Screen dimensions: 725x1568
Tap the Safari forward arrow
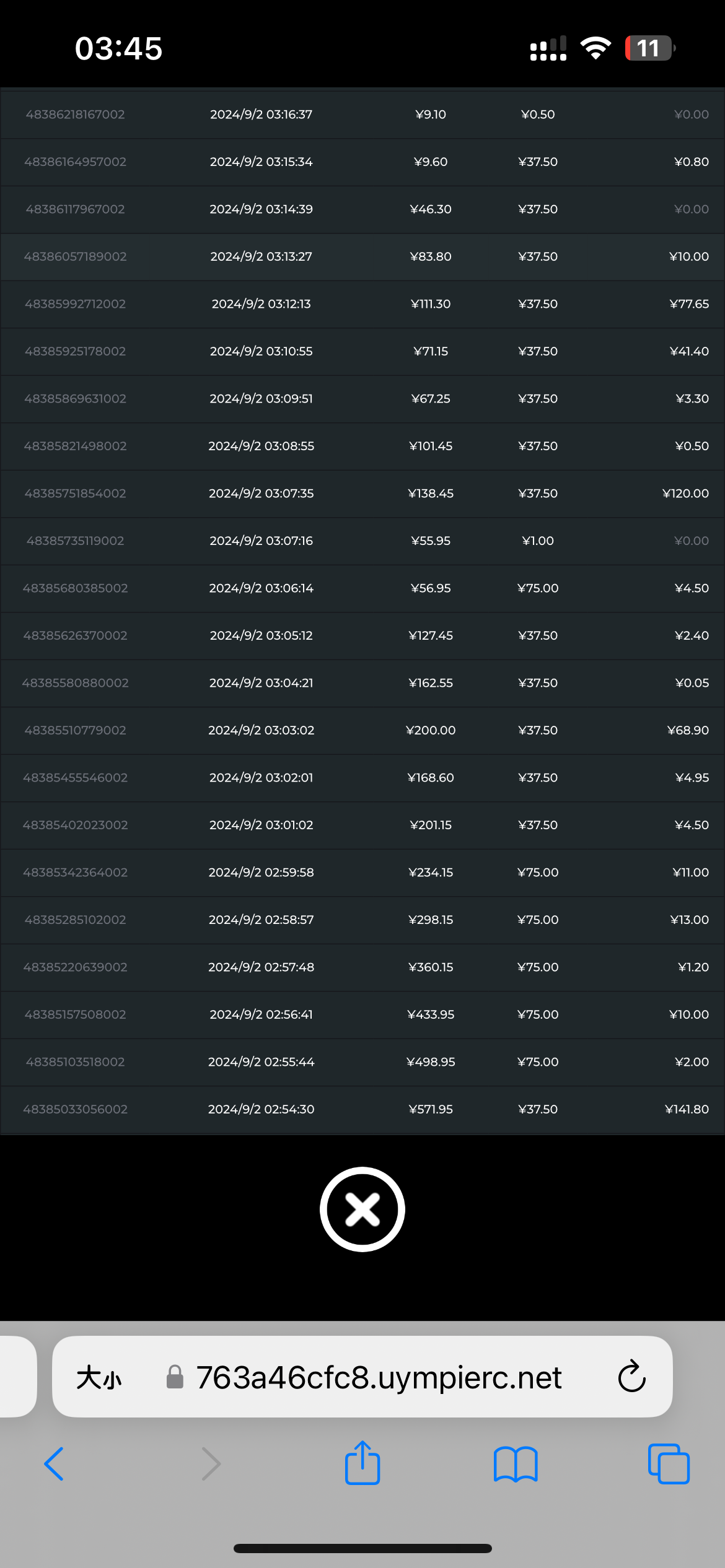pos(211,1464)
